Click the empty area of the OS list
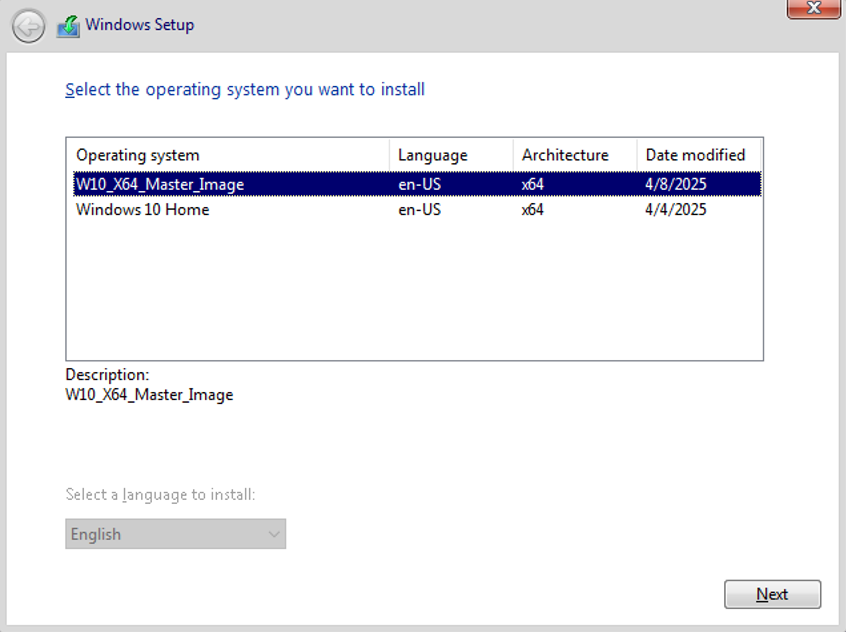 pos(414,290)
